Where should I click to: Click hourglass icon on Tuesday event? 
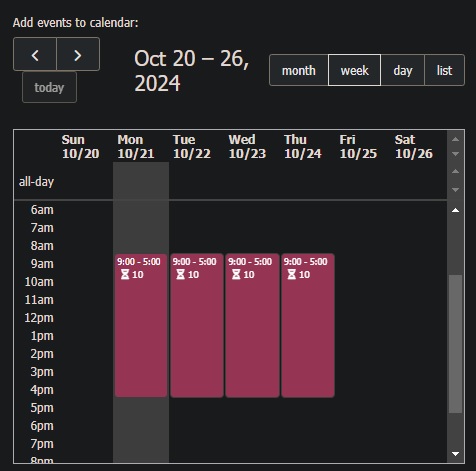tap(181, 275)
